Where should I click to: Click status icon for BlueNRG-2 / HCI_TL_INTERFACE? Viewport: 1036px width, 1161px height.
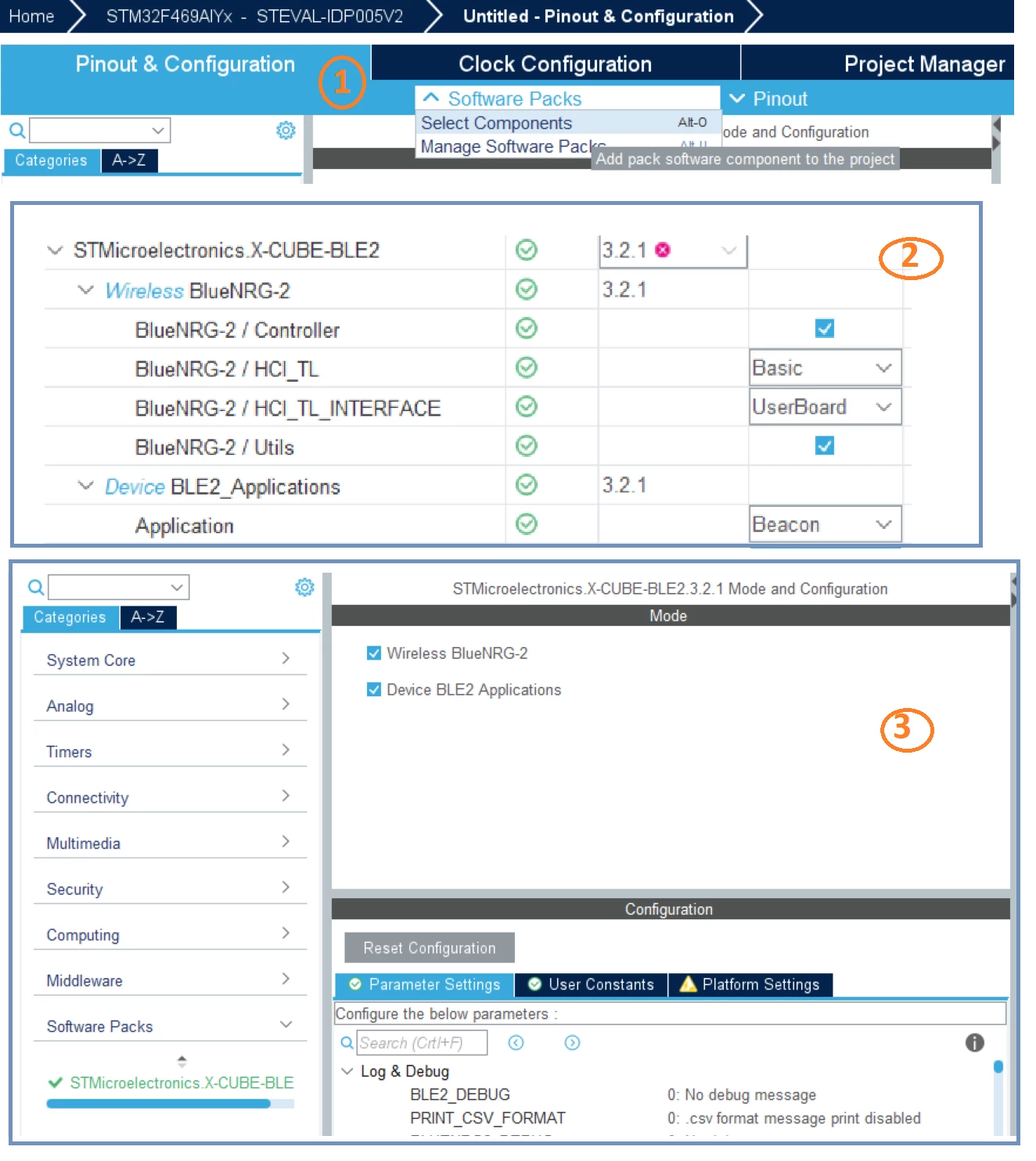click(527, 406)
